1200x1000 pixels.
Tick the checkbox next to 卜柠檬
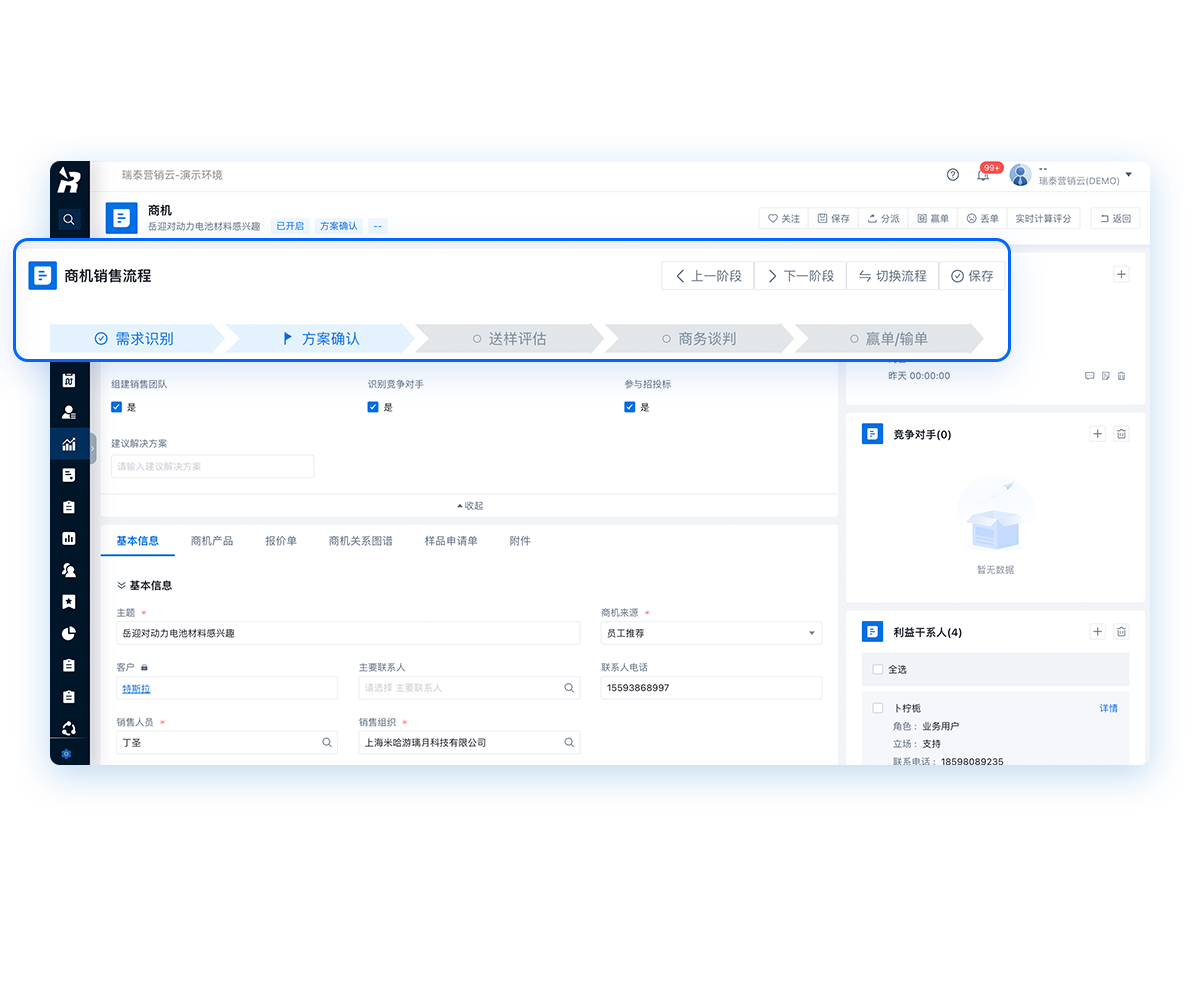[879, 707]
